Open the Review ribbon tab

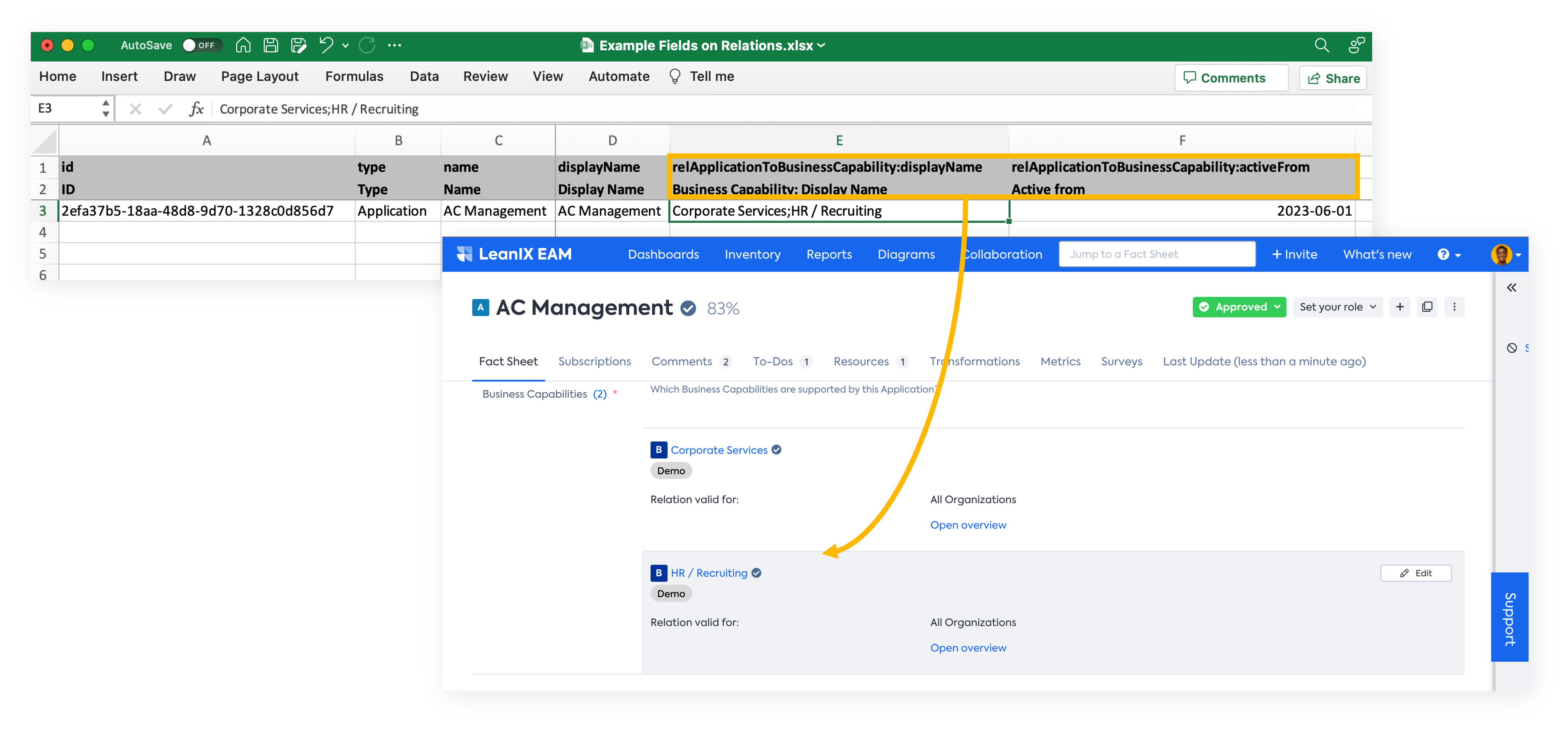[x=485, y=76]
